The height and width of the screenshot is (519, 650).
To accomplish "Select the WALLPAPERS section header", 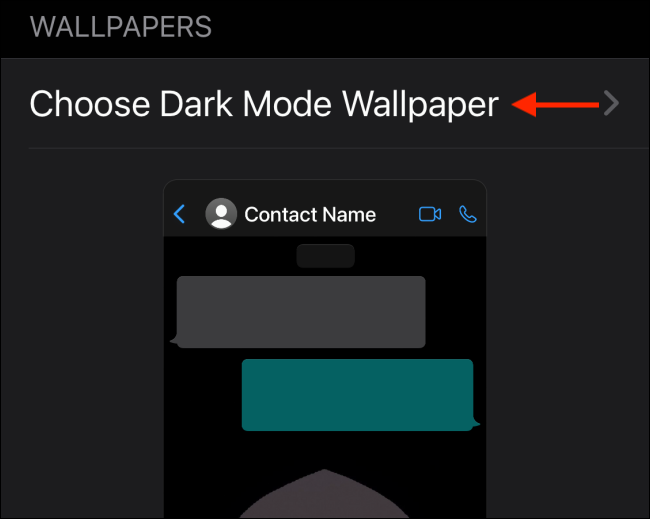I will click(x=121, y=27).
